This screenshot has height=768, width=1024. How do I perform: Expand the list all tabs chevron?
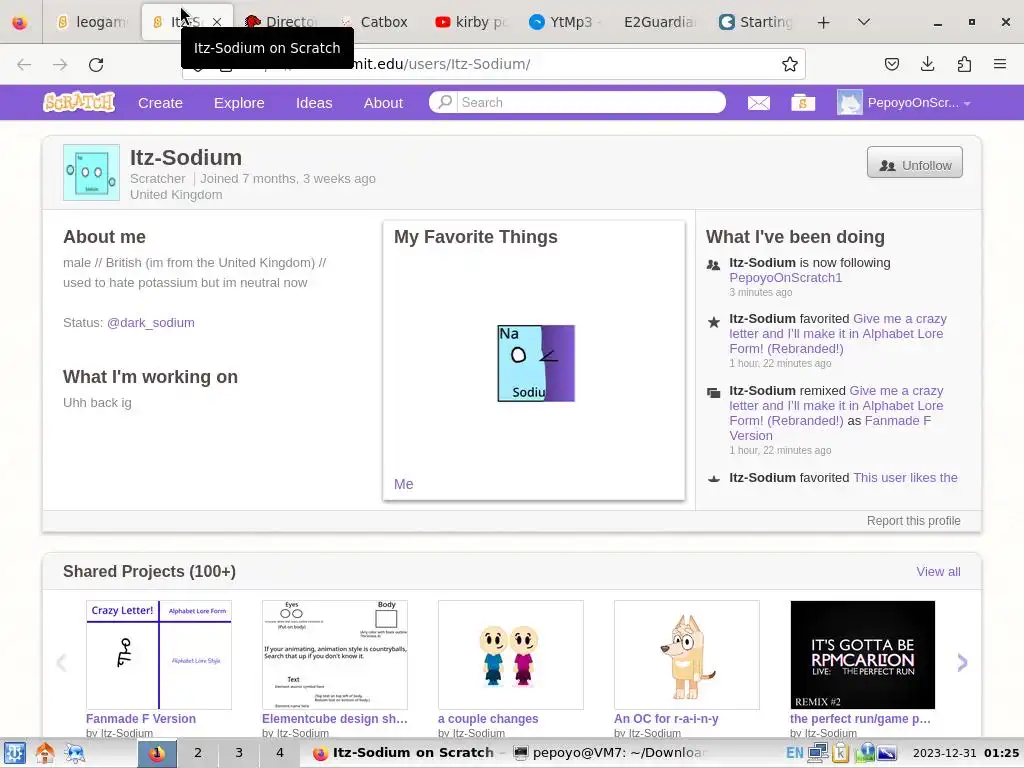(863, 22)
